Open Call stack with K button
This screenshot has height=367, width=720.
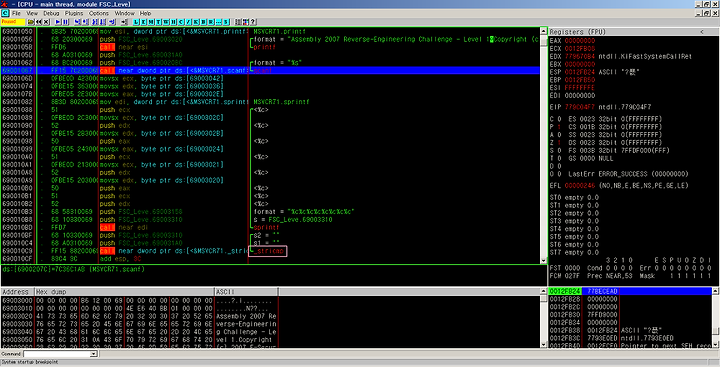[x=196, y=22]
